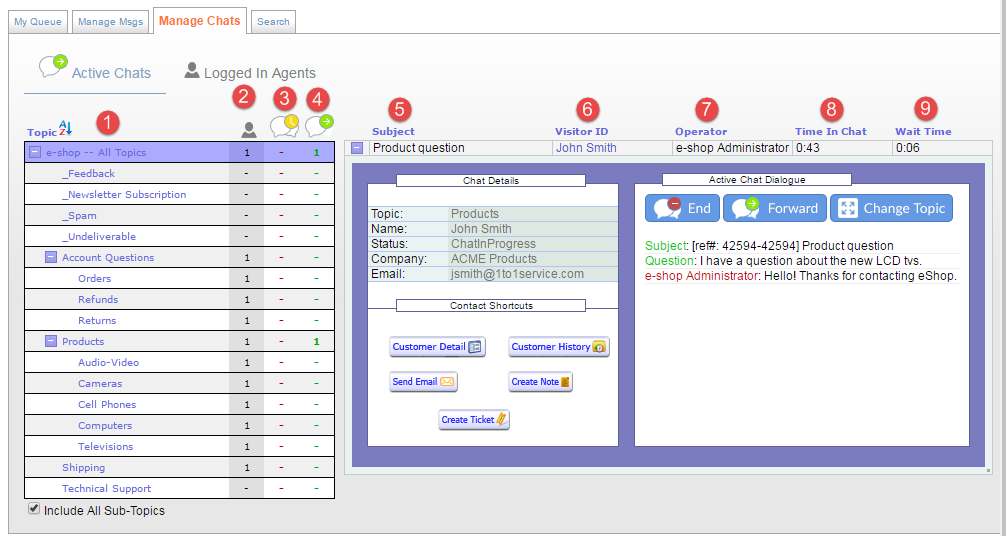1006x536 pixels.
Task: Click Send Email shortcut button
Action: [423, 382]
